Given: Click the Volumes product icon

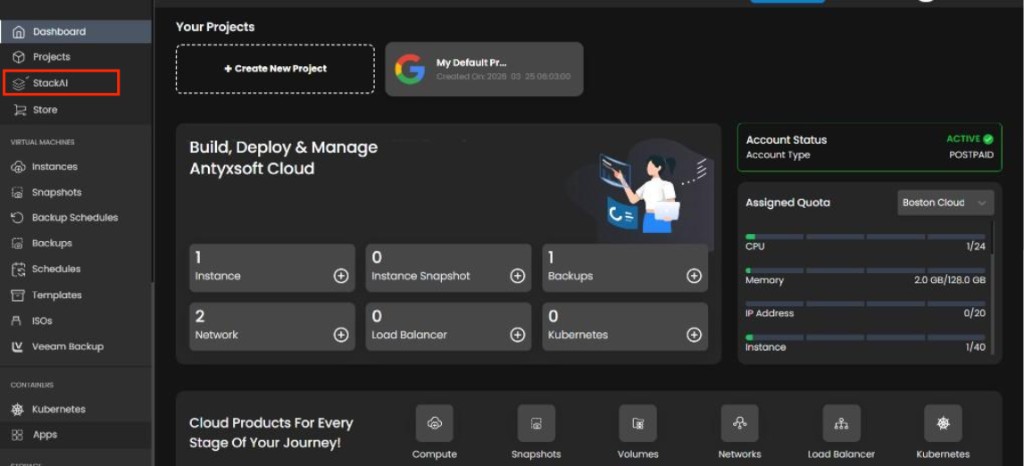Looking at the screenshot, I should point(637,423).
